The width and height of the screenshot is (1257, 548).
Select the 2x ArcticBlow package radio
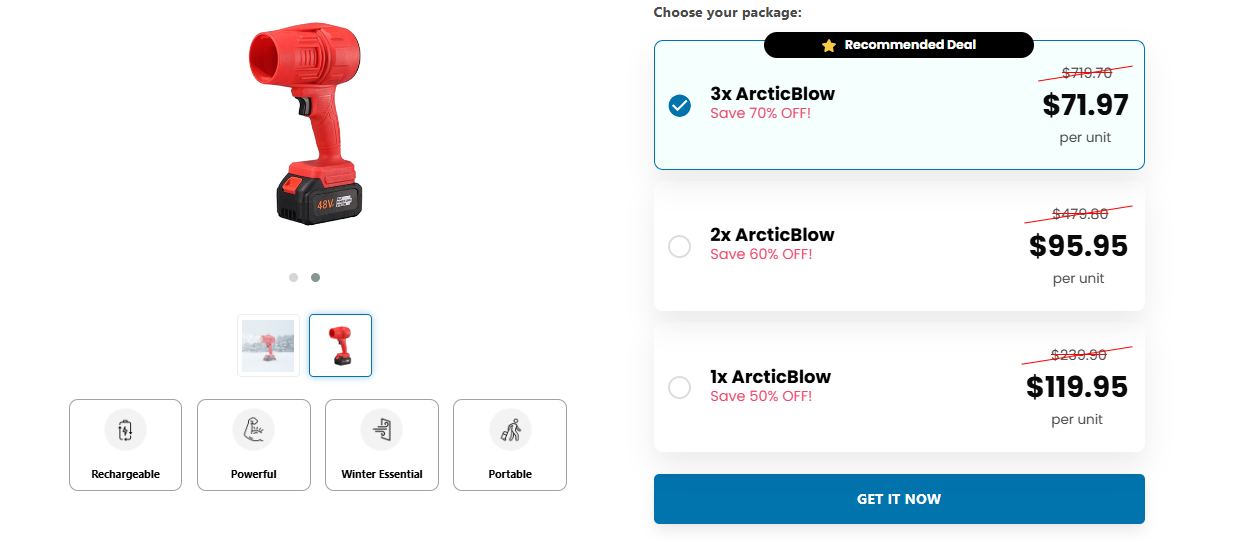[x=680, y=246]
